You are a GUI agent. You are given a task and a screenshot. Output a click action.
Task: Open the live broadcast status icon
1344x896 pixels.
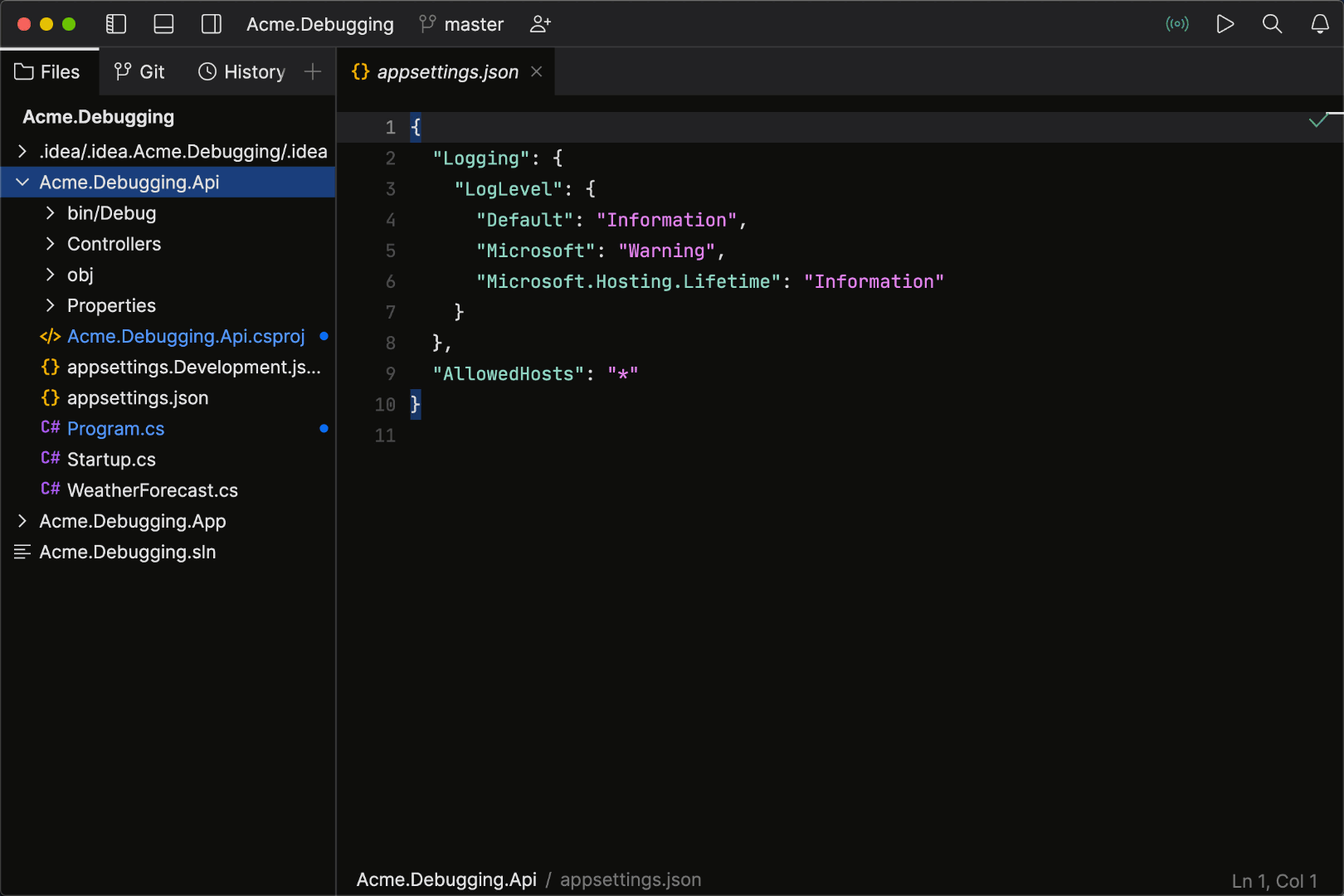pyautogui.click(x=1176, y=24)
